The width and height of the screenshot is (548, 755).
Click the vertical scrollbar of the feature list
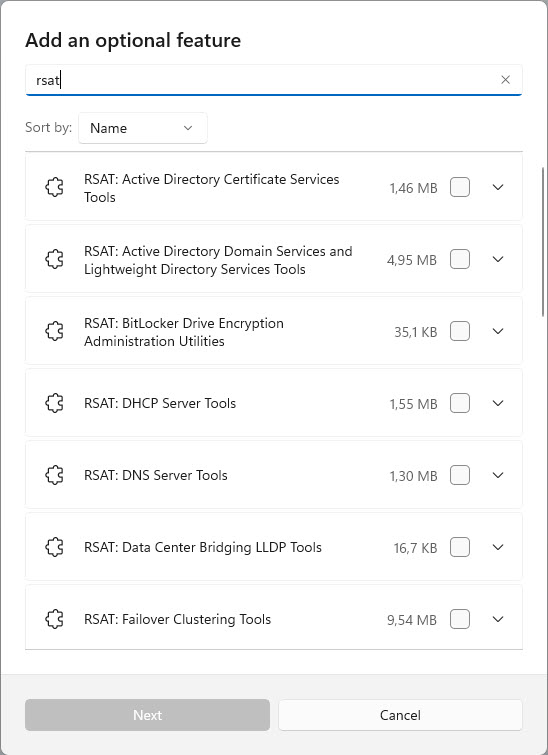coord(543,242)
